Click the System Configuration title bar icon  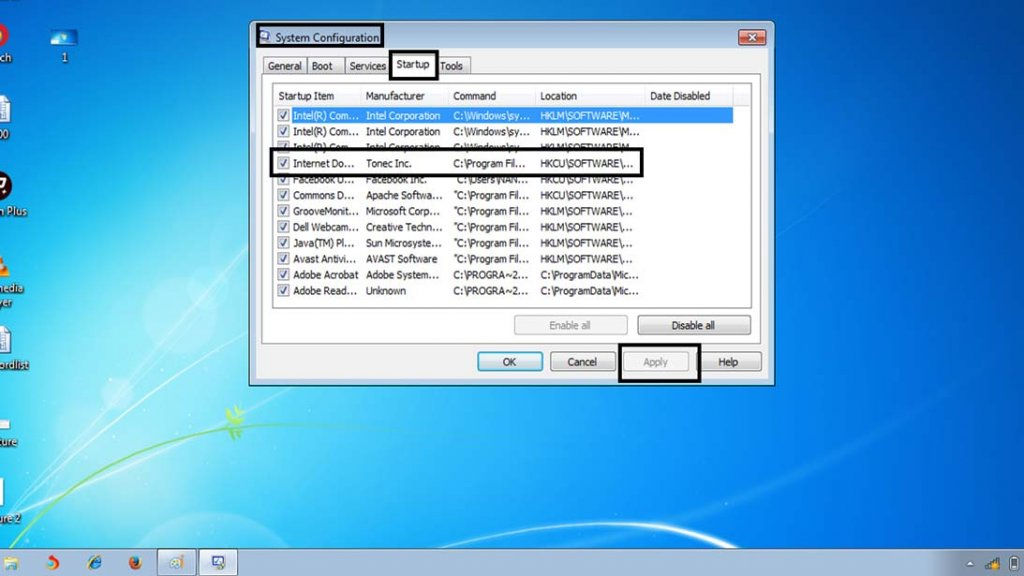pyautogui.click(x=264, y=37)
